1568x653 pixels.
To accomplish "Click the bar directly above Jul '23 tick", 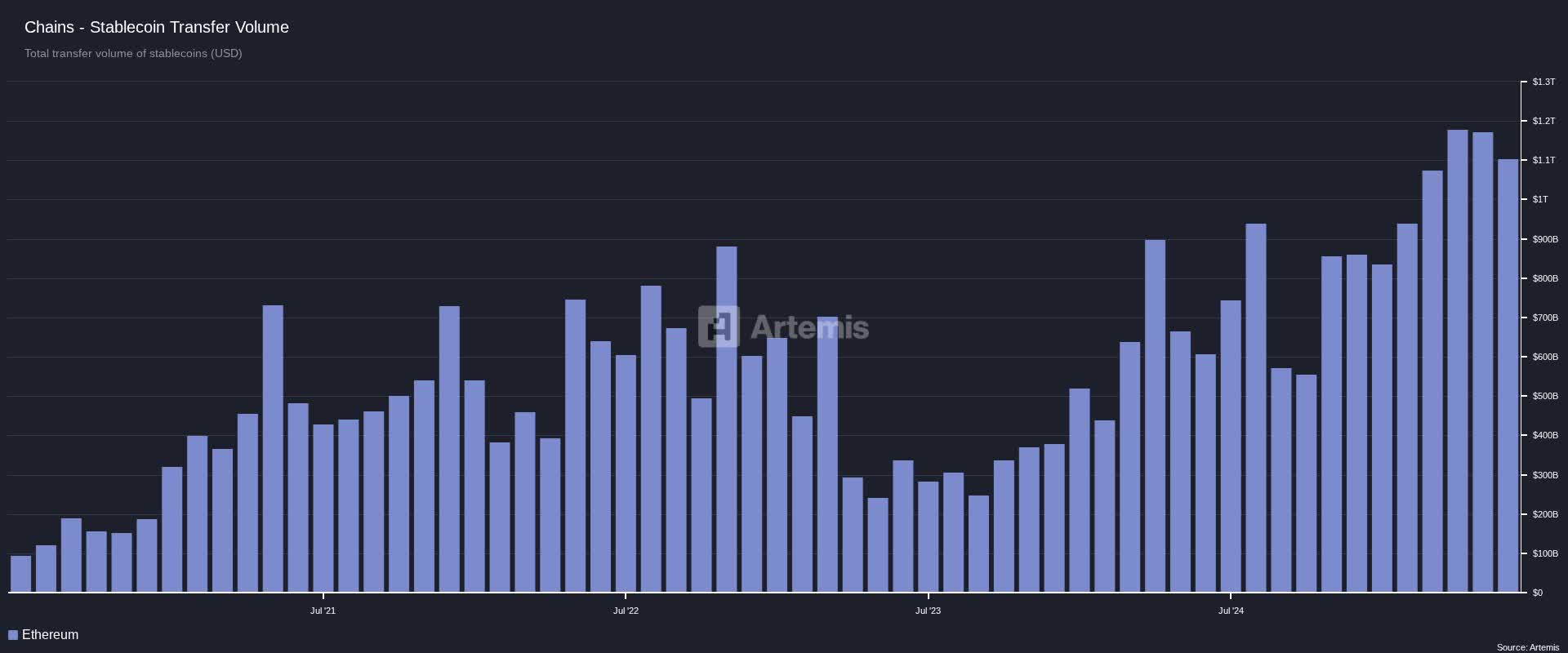I will [x=929, y=536].
